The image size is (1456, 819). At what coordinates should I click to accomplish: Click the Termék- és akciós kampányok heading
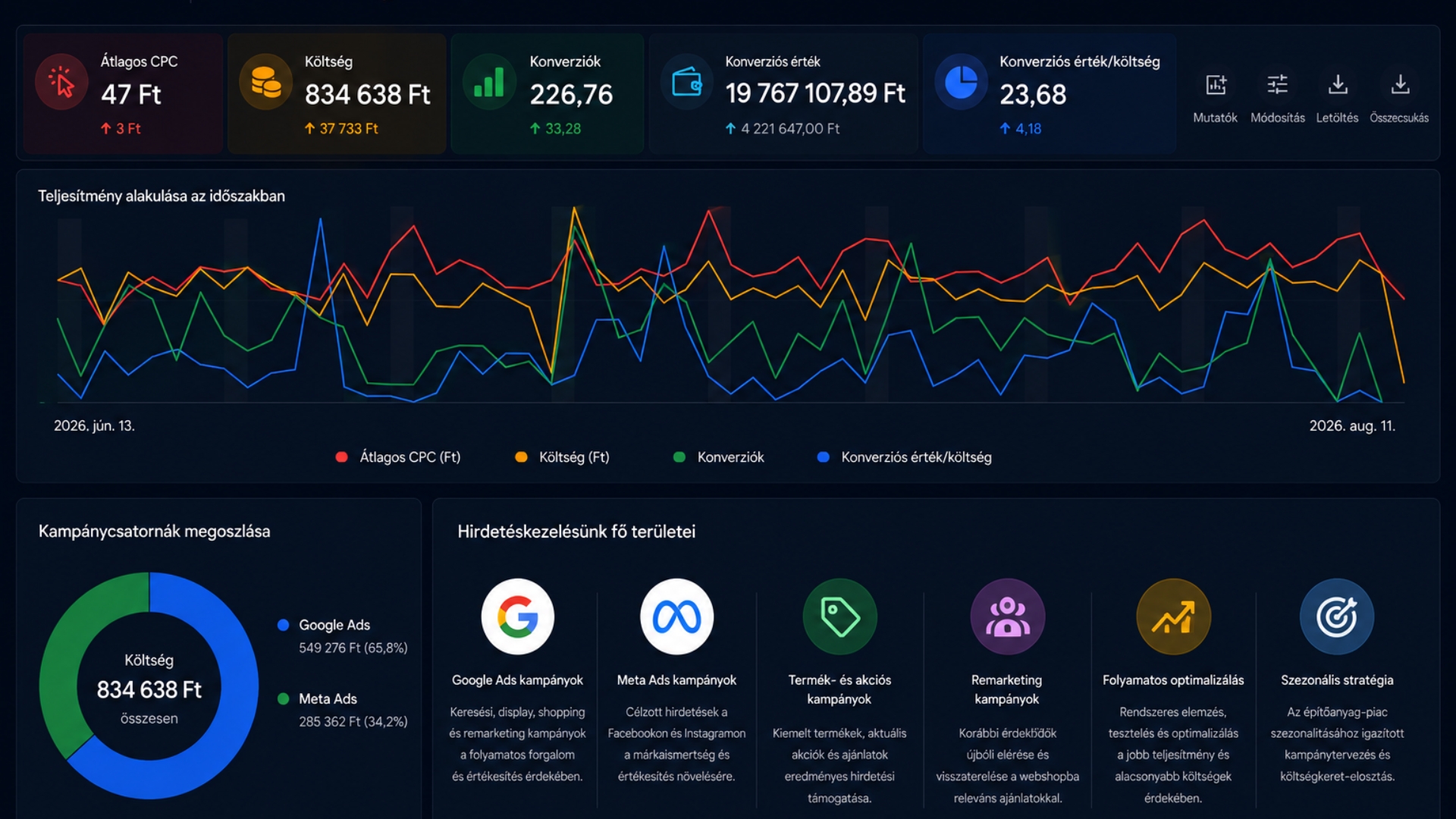coord(839,689)
